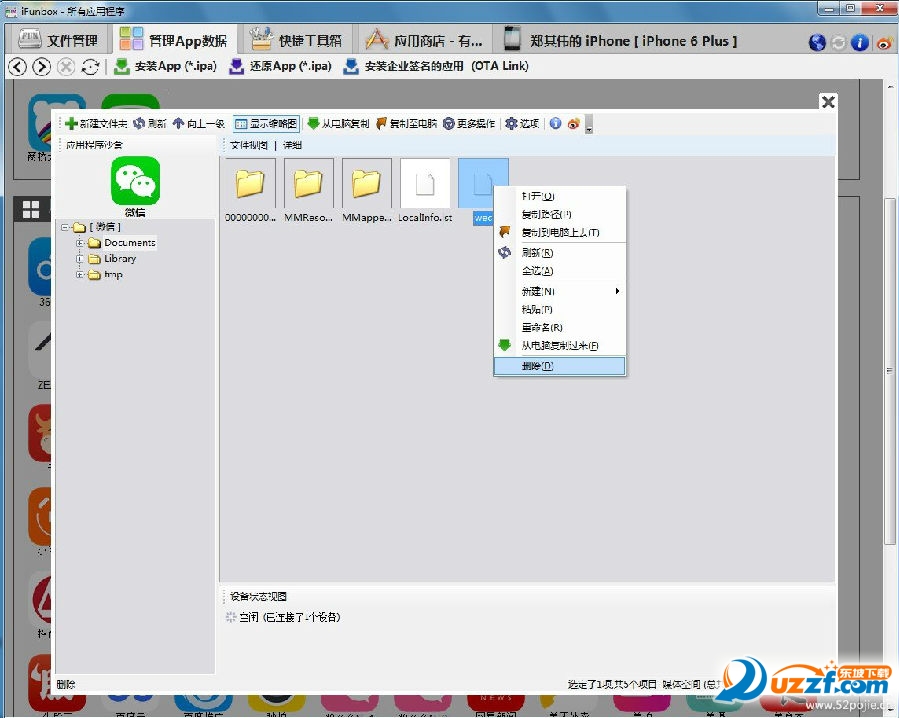Click the globe icon at top right
This screenshot has height=718, width=899.
click(817, 42)
